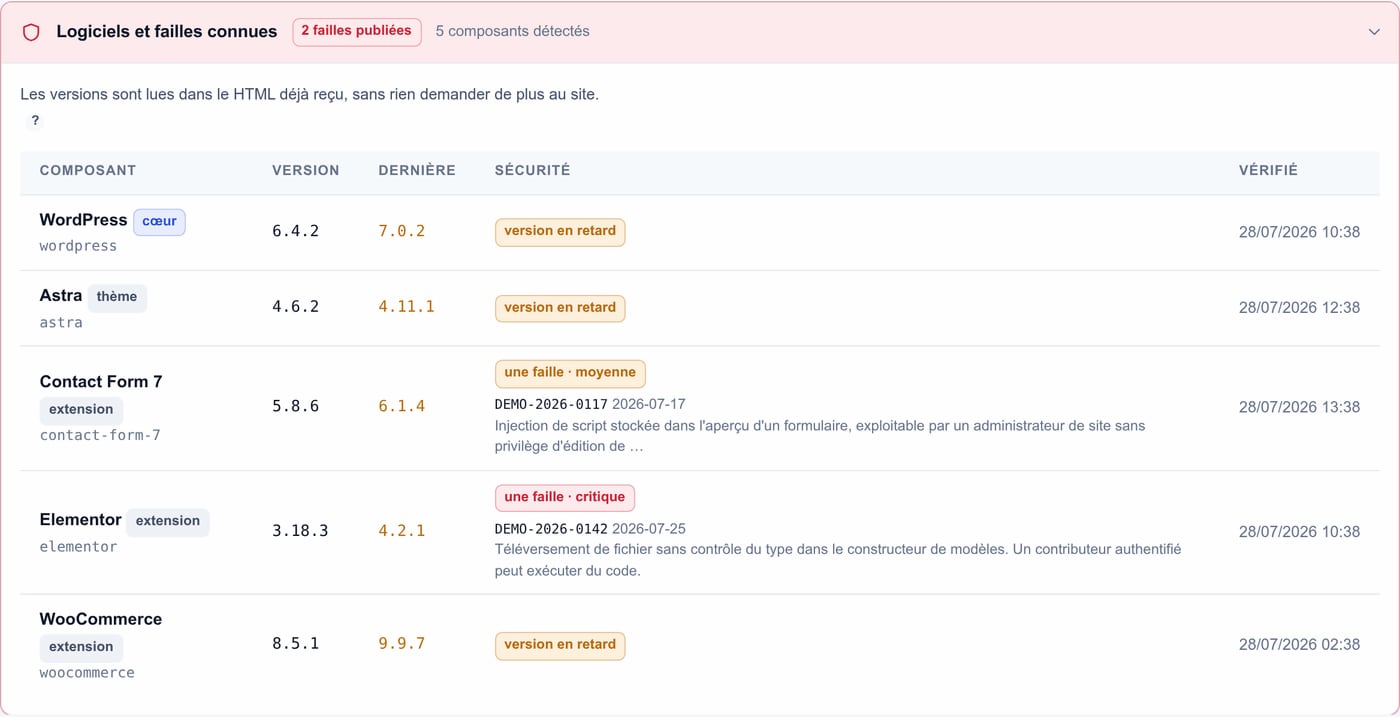The width and height of the screenshot is (1400, 717).
Task: Select the Astra component name
Action: tap(61, 296)
